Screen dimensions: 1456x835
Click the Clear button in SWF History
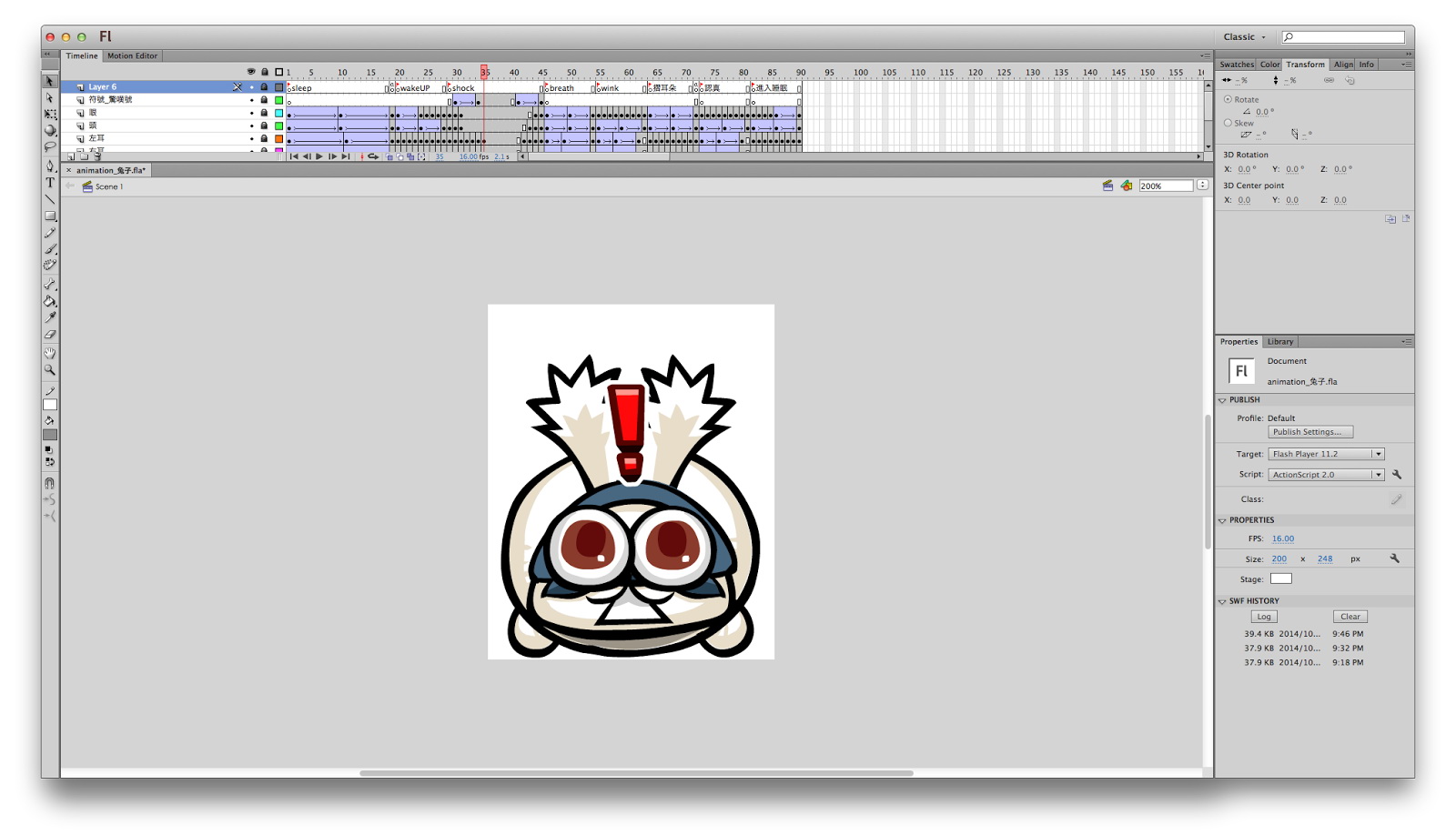point(1350,617)
